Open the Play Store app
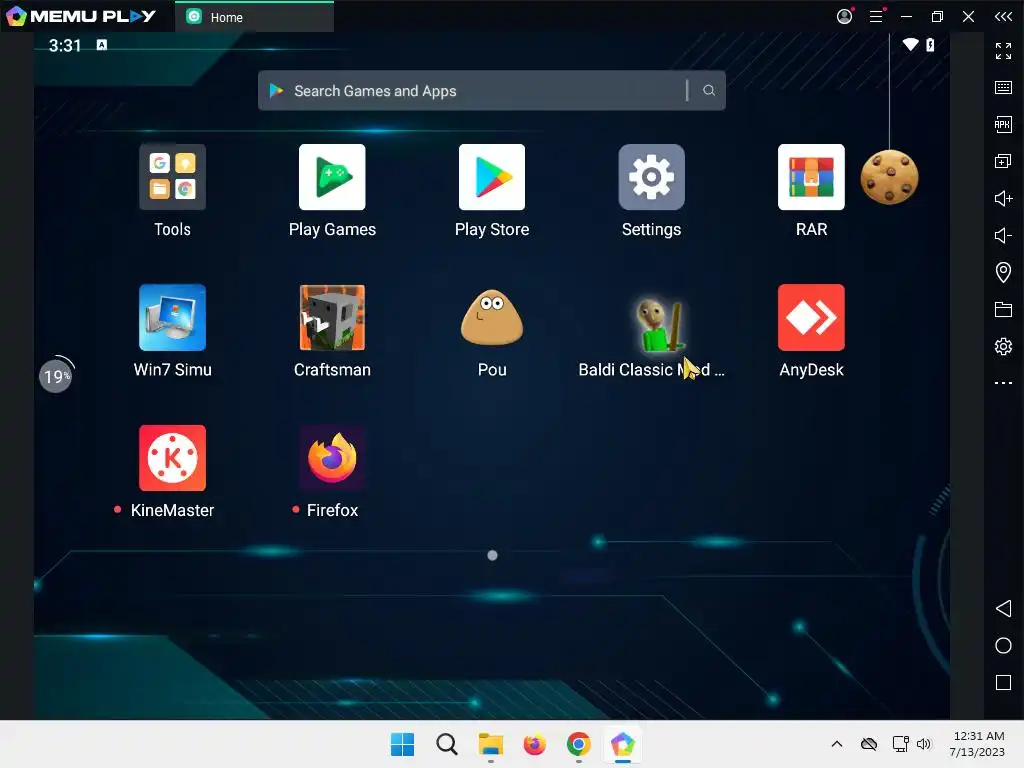This screenshot has width=1024, height=768. click(492, 177)
